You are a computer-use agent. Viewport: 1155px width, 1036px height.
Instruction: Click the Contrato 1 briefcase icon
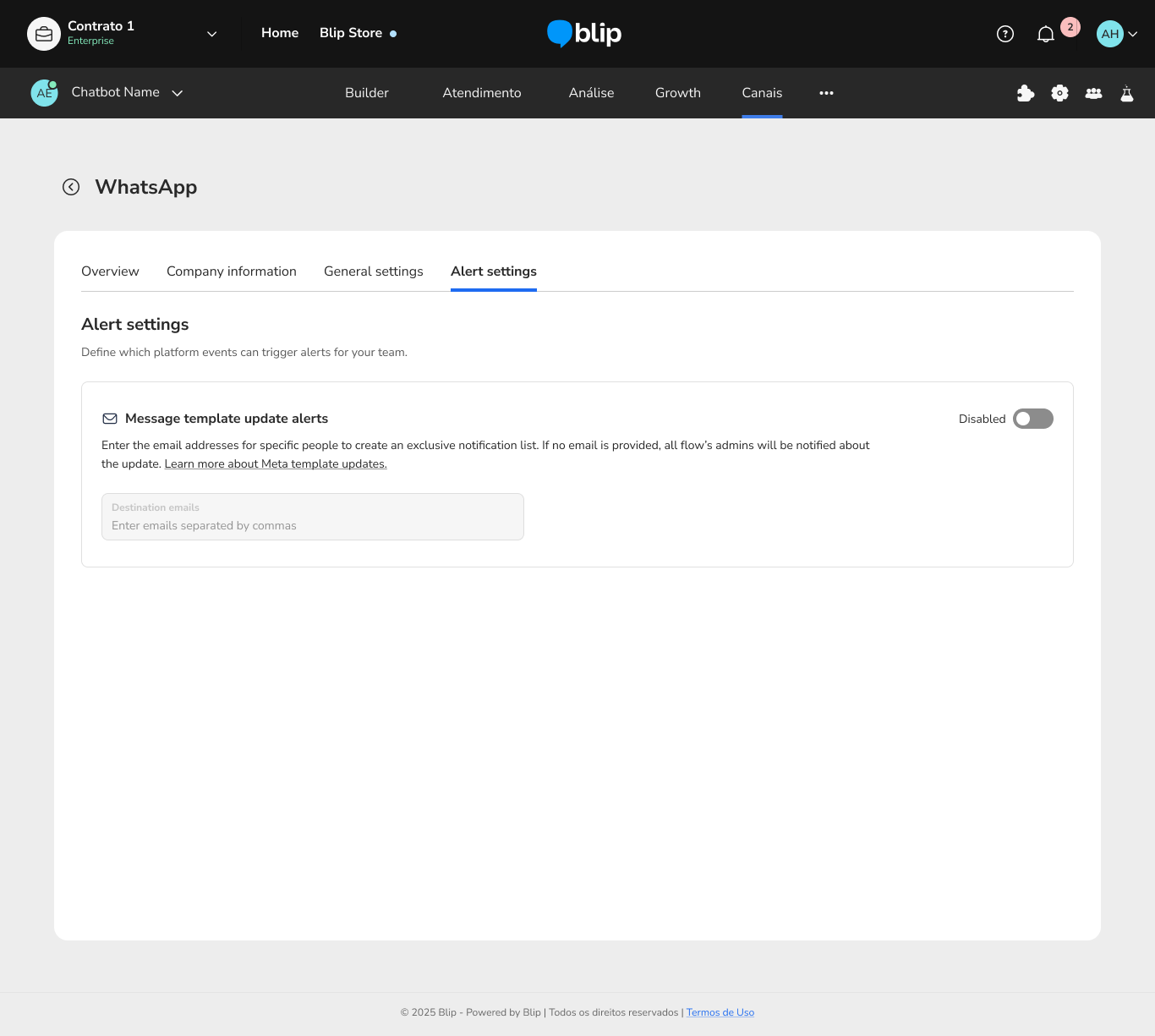44,34
